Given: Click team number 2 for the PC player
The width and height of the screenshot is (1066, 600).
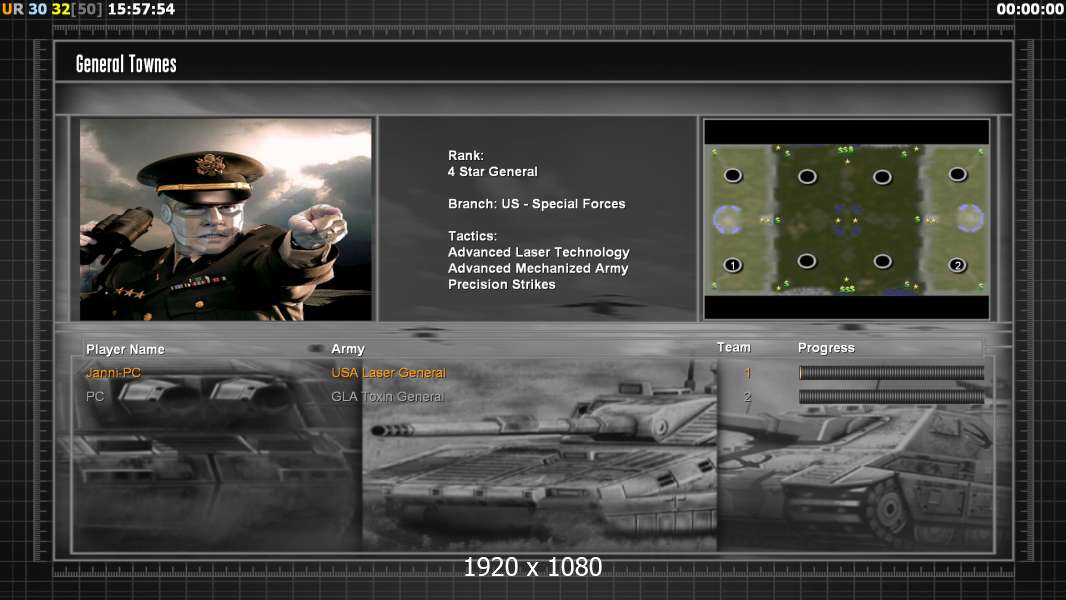Looking at the screenshot, I should (747, 396).
